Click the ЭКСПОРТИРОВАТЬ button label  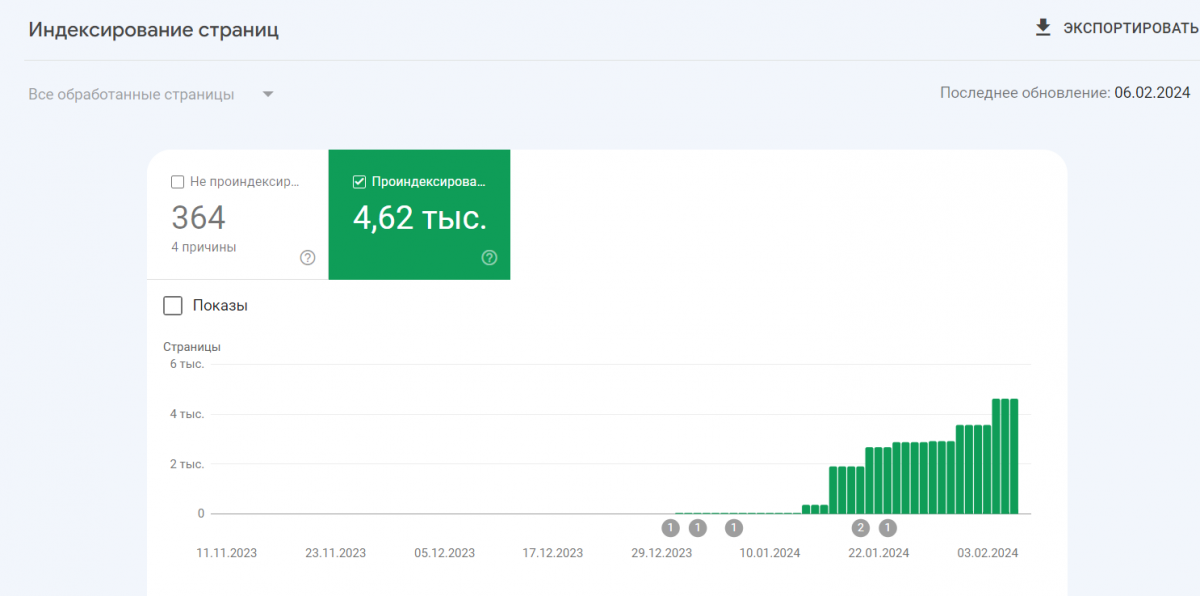pos(1130,28)
